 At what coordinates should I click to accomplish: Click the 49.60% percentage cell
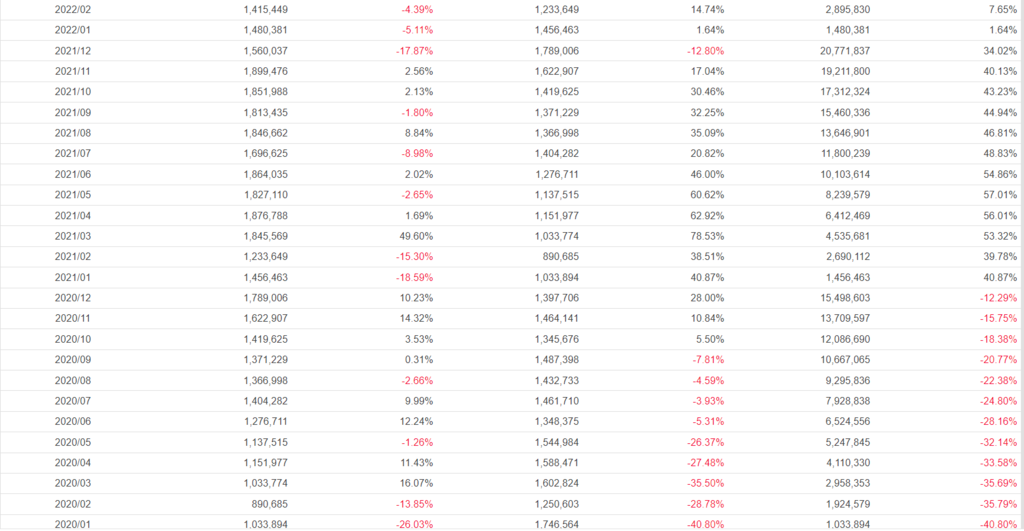coord(413,236)
